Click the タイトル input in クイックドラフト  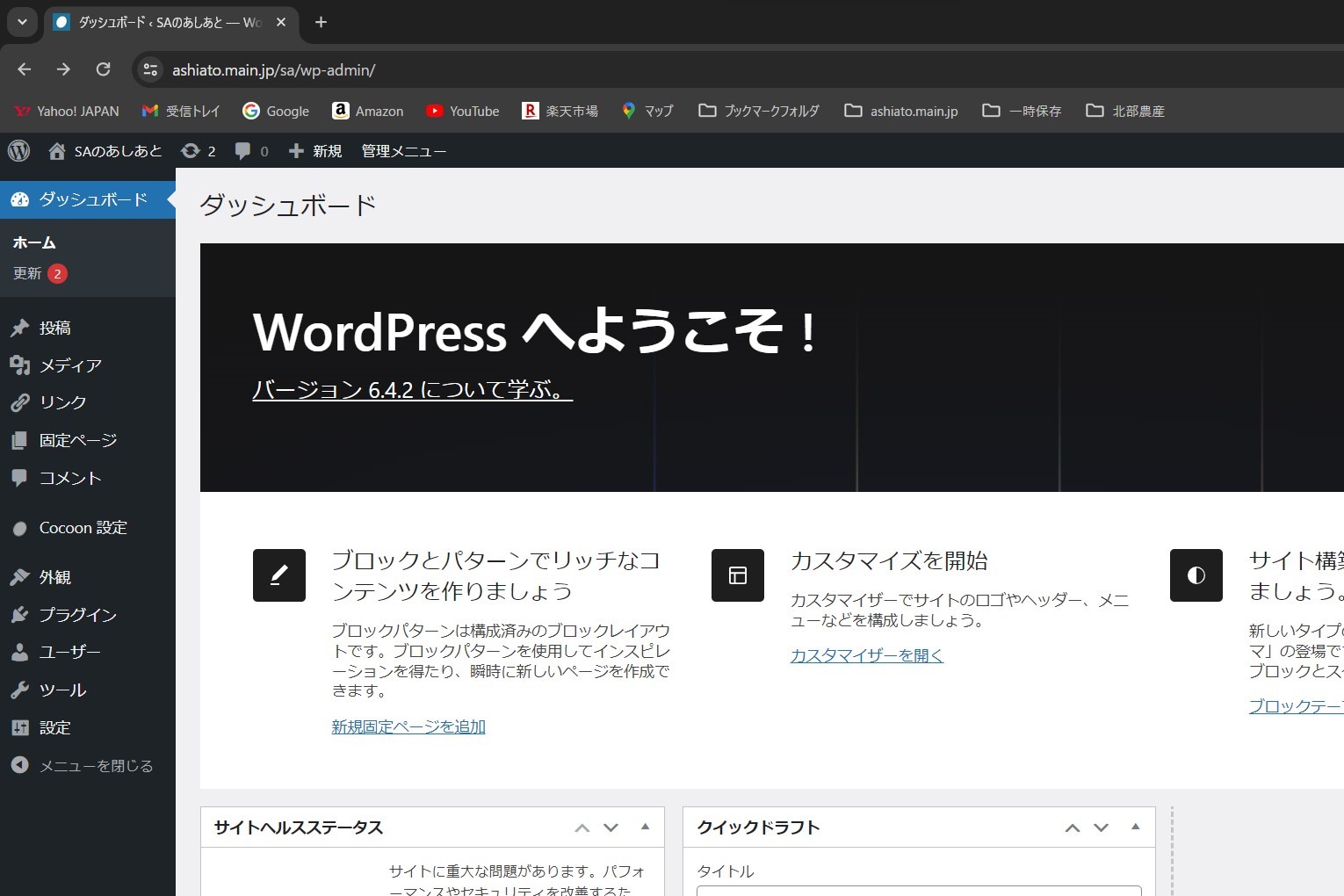[x=918, y=892]
